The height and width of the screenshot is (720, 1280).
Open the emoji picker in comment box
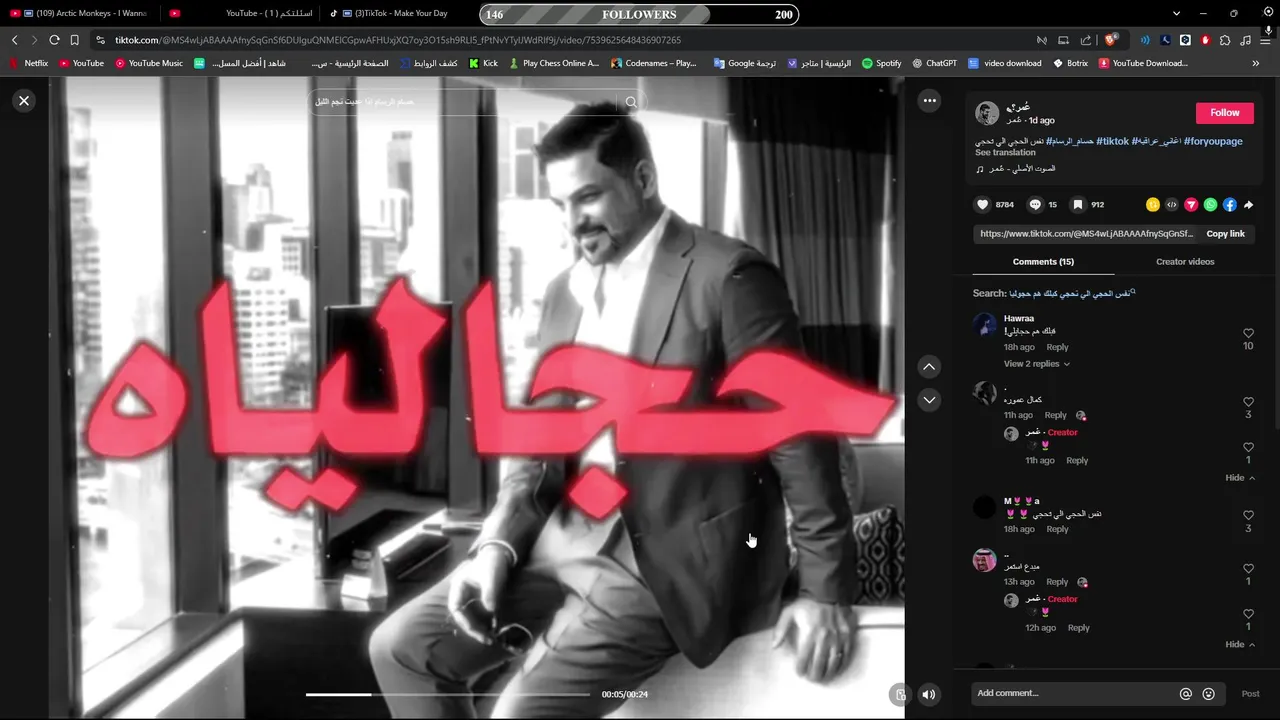(x=1208, y=694)
